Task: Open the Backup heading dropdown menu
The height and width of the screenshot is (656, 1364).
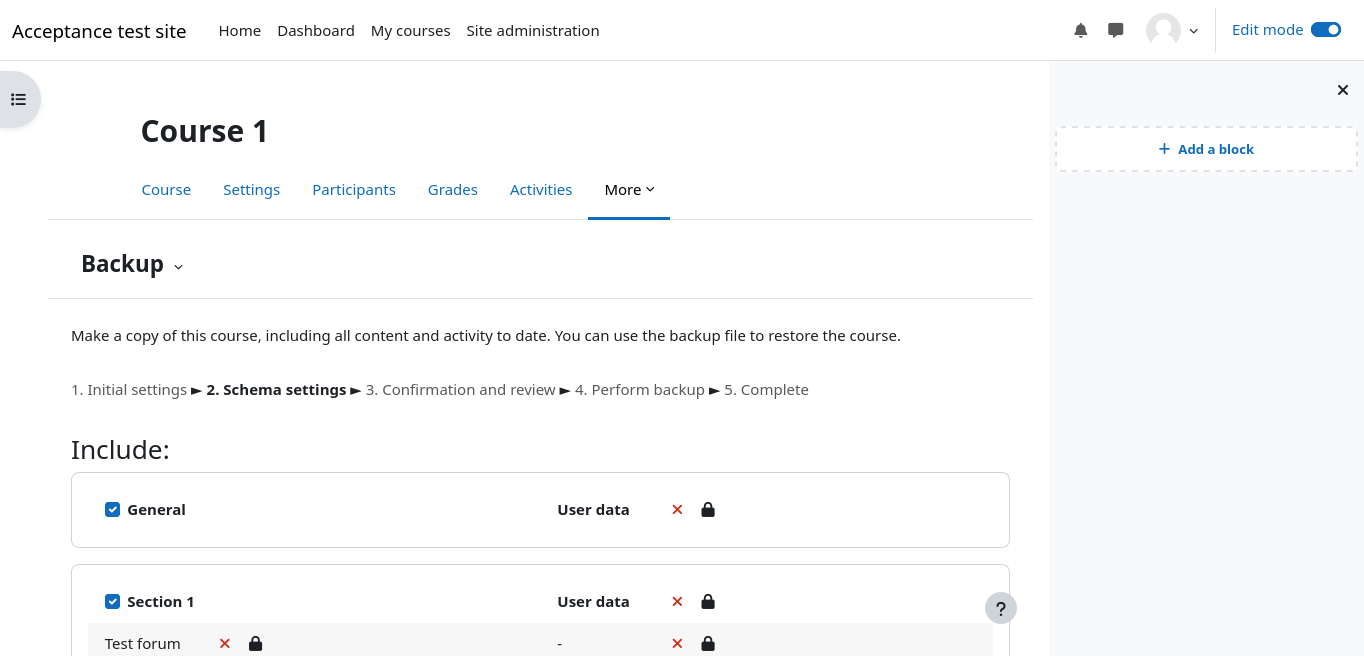Action: tap(178, 266)
